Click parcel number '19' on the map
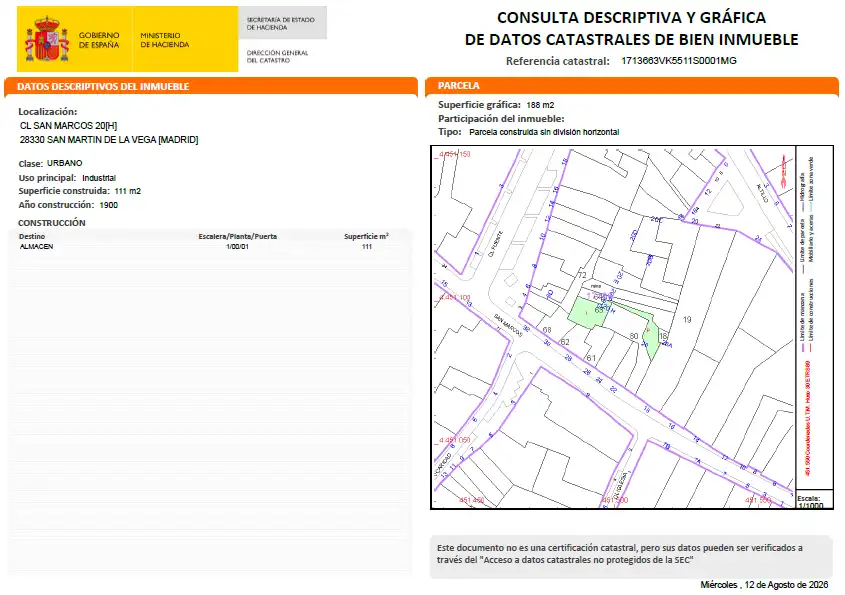Viewport: 845px width, 595px height. 687,320
